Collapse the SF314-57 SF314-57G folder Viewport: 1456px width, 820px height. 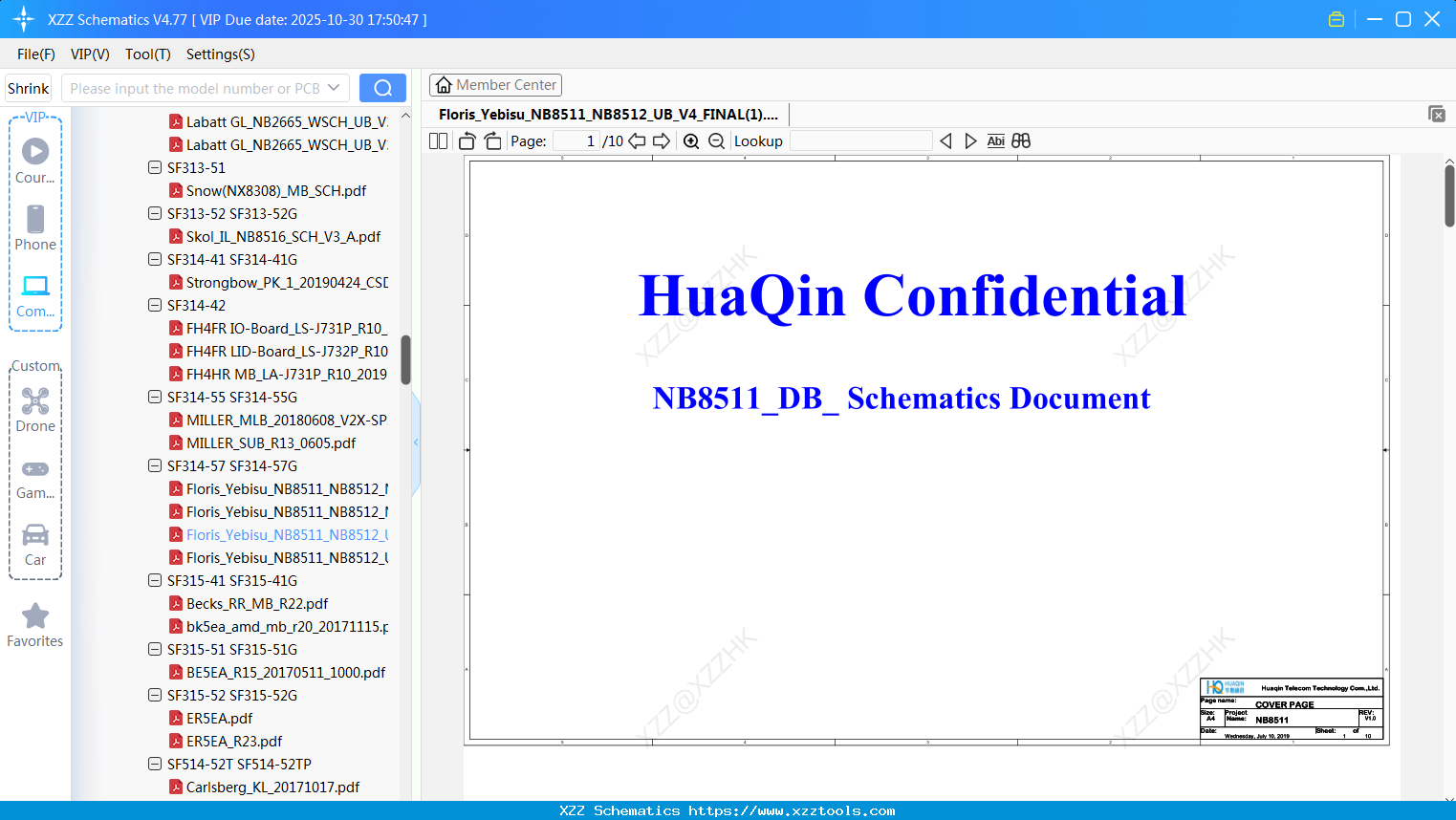(x=155, y=465)
